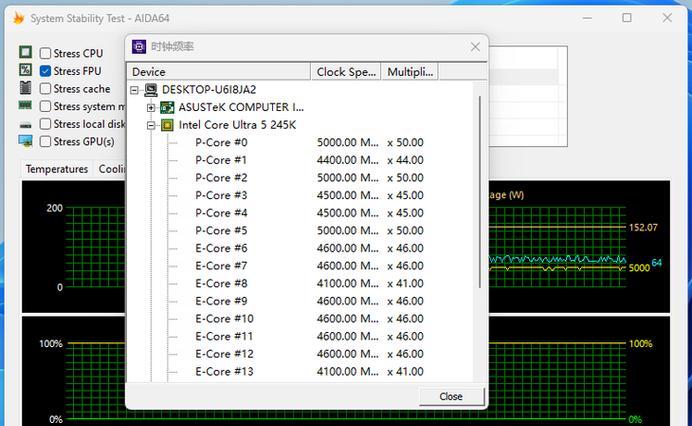Click the Device column header
Screen dimensions: 692x426
(219, 72)
